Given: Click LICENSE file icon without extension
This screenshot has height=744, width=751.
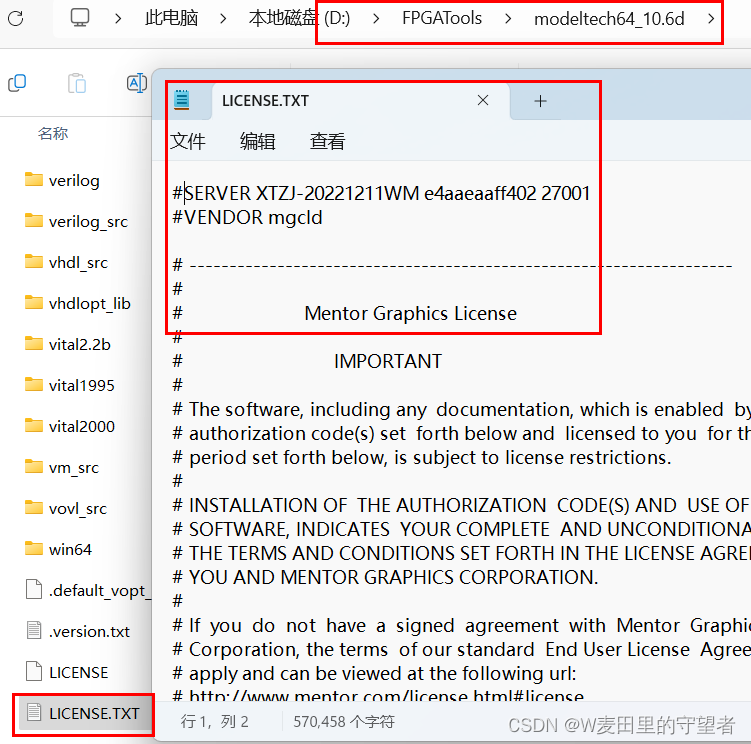Looking at the screenshot, I should point(34,671).
